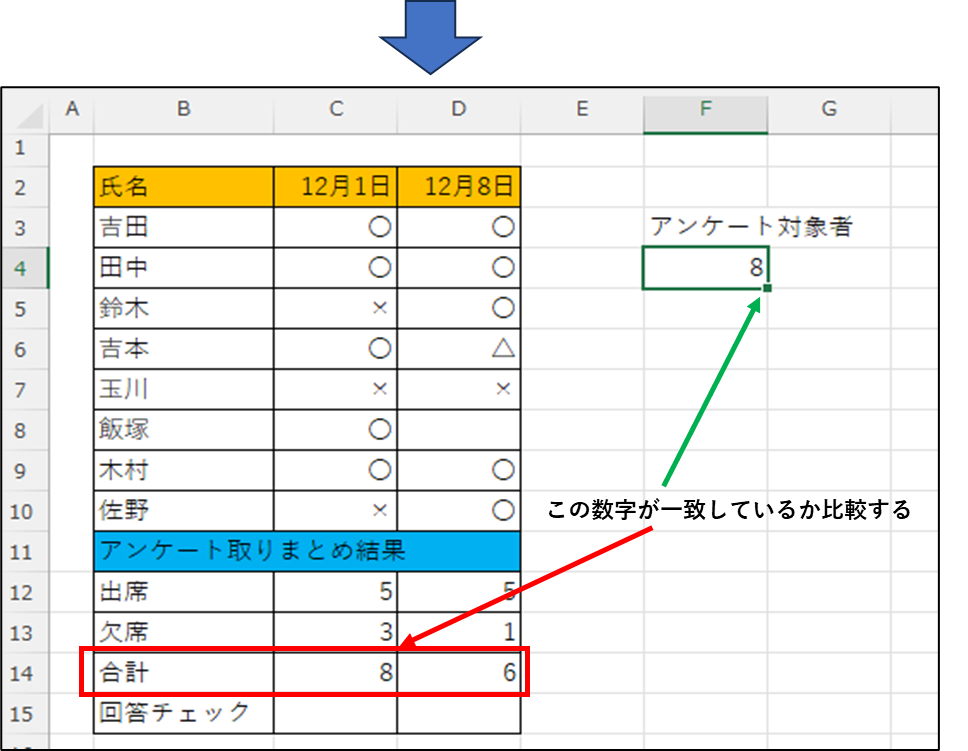Click the fill handle of the selected F4 cell
This screenshot has height=751, width=968.
(x=767, y=288)
